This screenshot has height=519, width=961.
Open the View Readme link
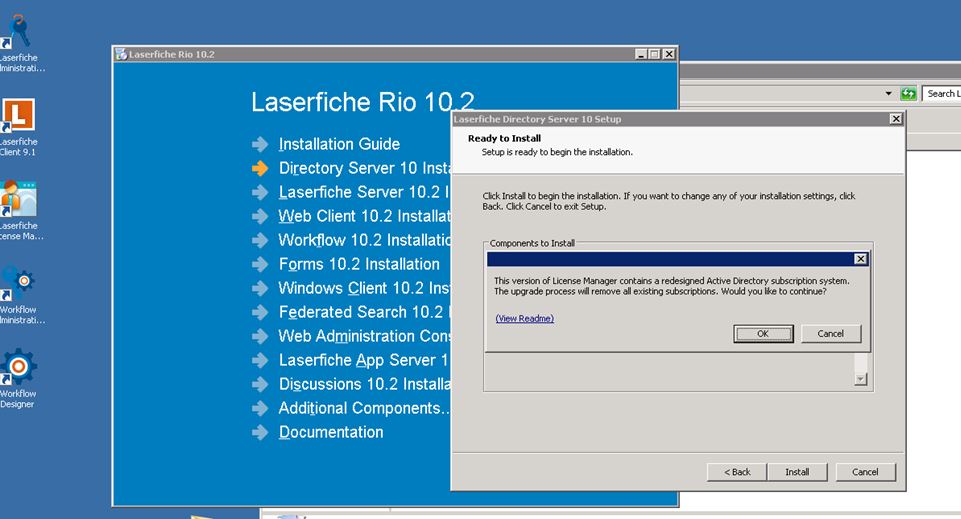click(524, 319)
